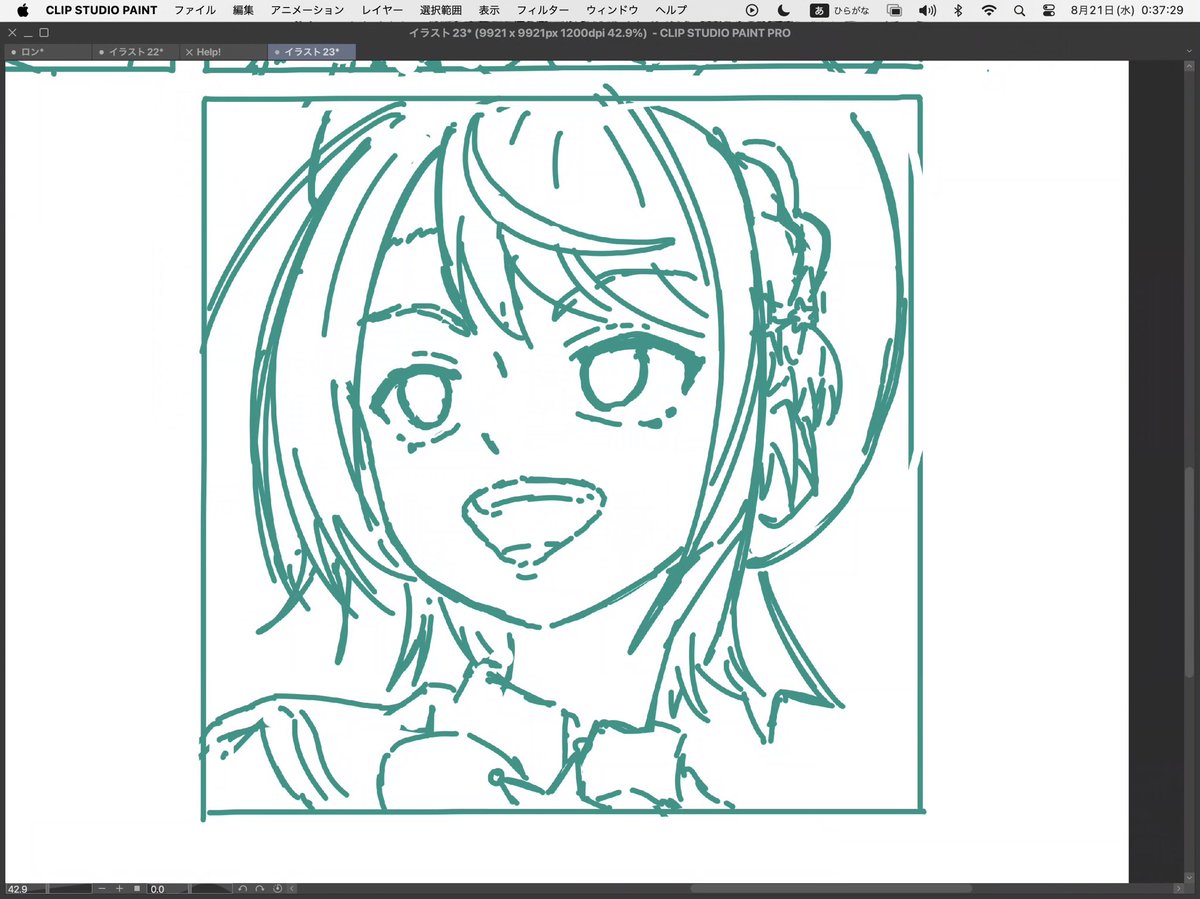1200x899 pixels.
Task: Toggle Focus mode moon icon
Action: [x=785, y=10]
